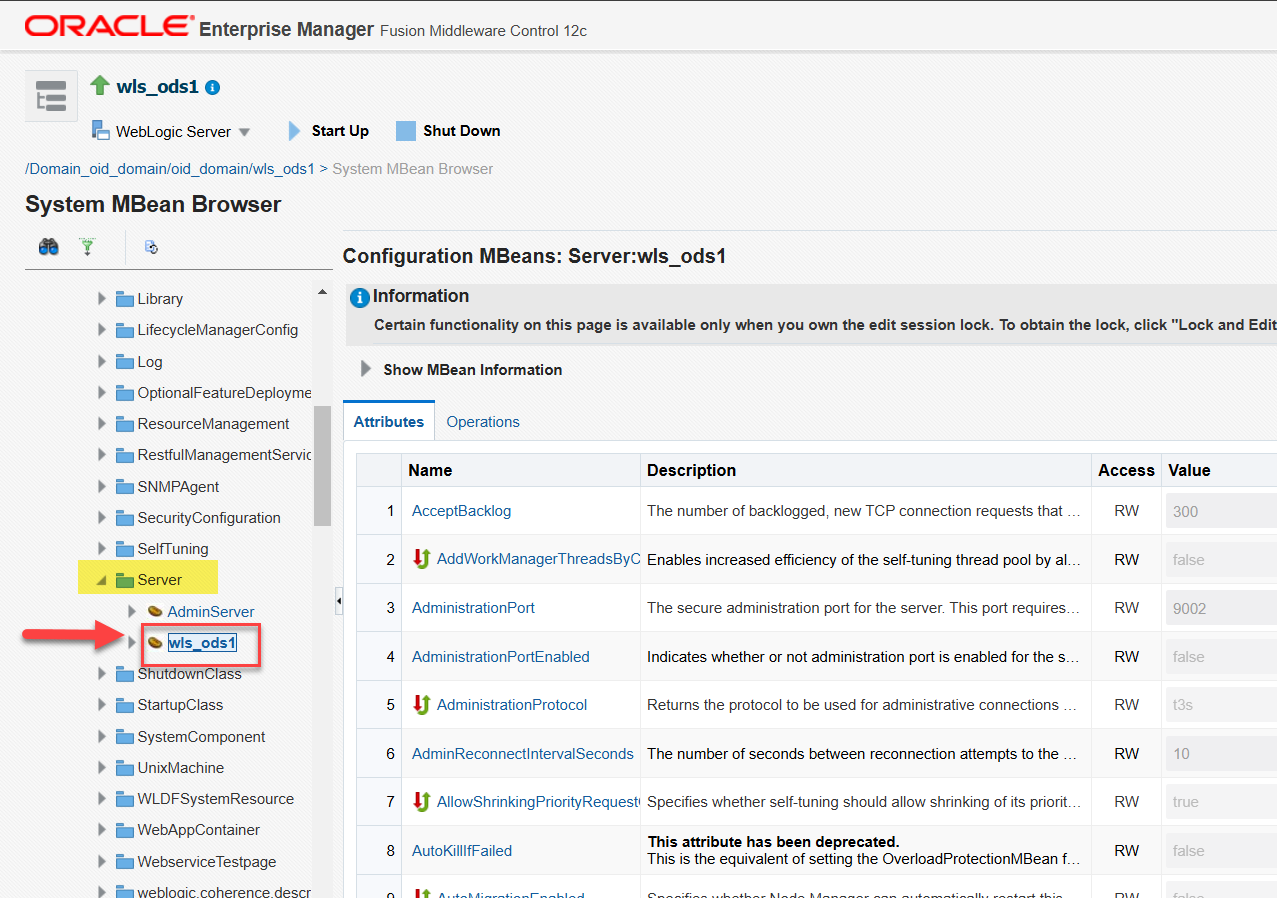Expand Show MBean Information section
This screenshot has height=898, width=1277.
point(366,369)
